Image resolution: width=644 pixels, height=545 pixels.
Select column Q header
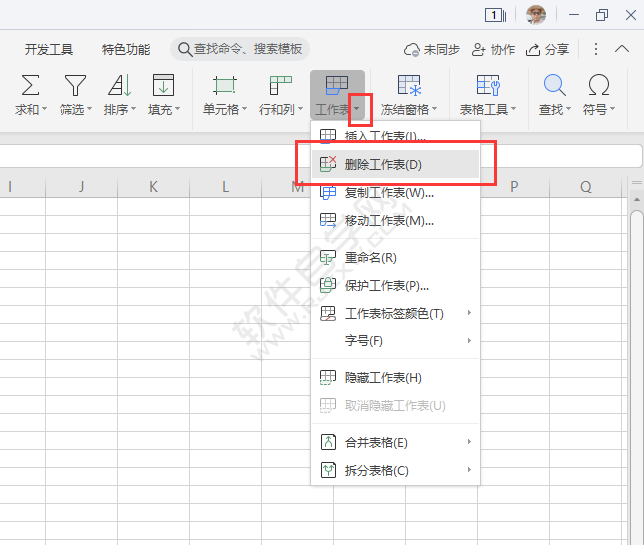point(586,187)
